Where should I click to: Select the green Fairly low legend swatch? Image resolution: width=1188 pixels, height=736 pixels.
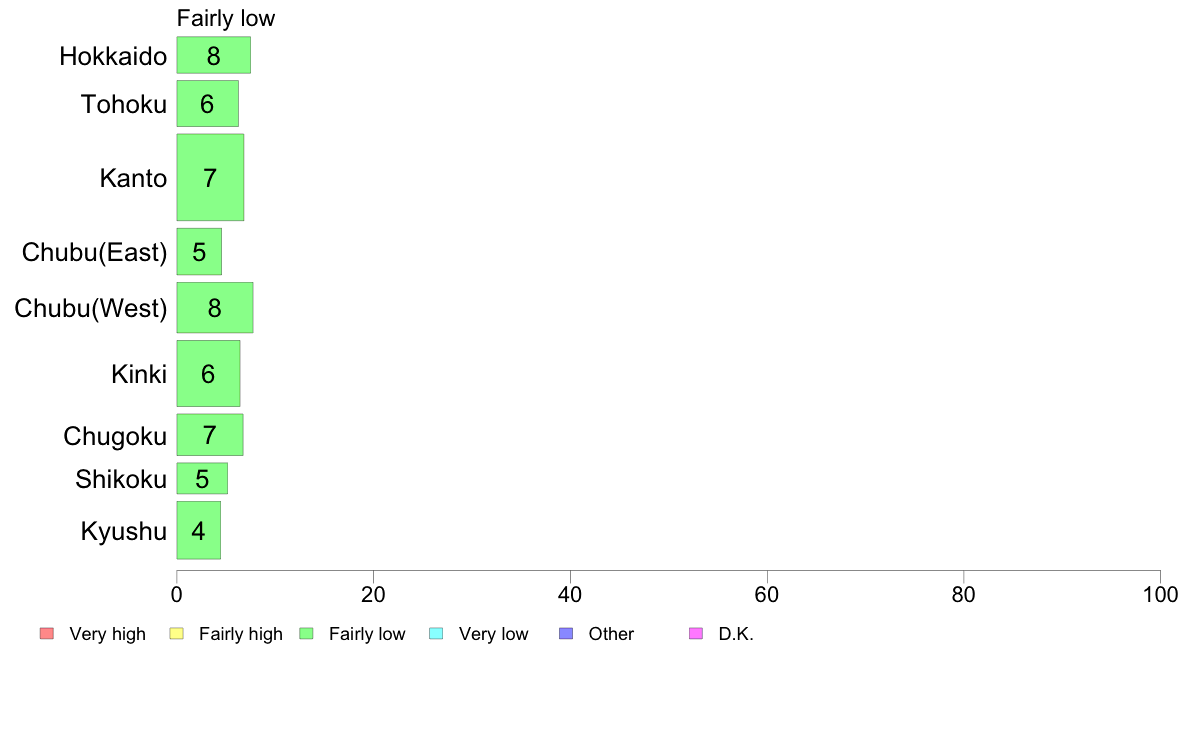(x=306, y=633)
